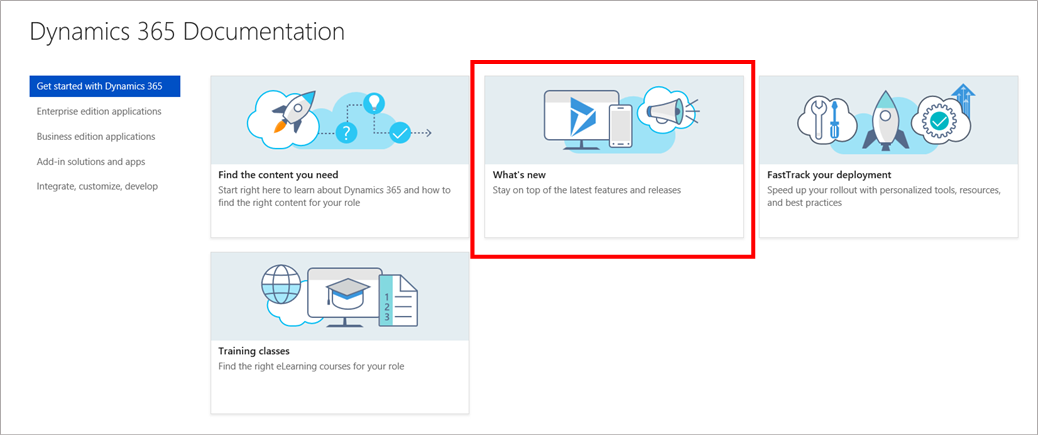Open the Find the content you need link

pos(279,175)
